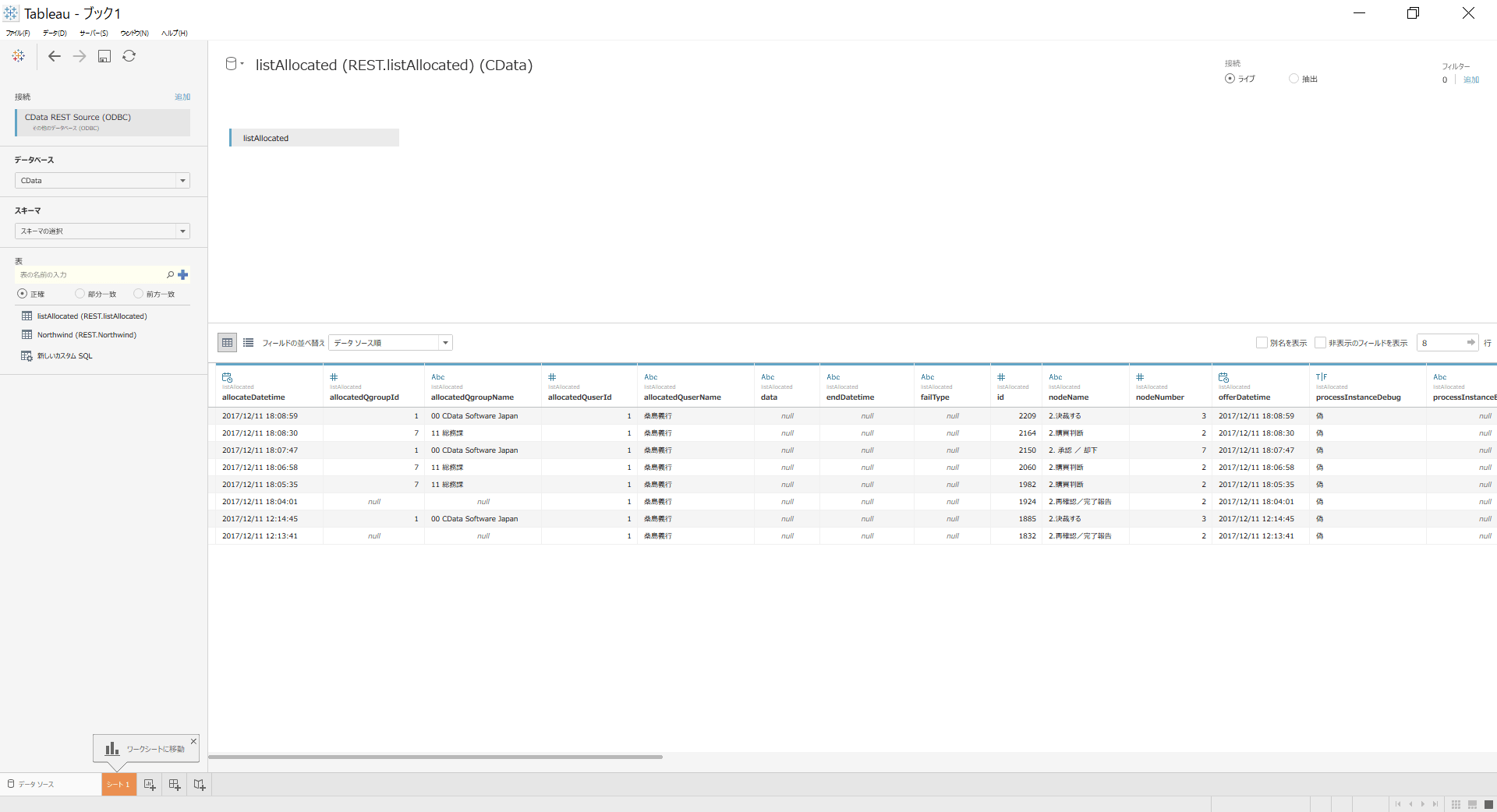Switch to the metadata list view
Screen dimensions: 1497x812
point(248,342)
